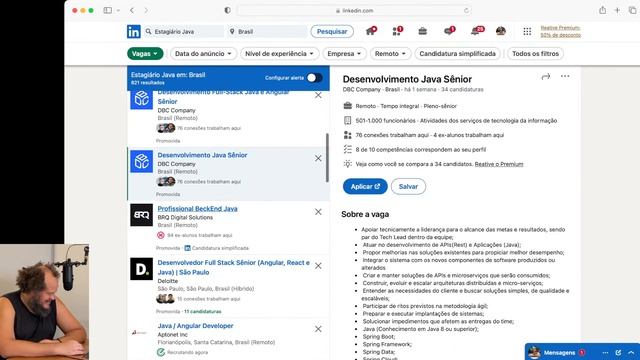Image resolution: width=640 pixels, height=360 pixels.
Task: Open the LinkedIn home logo
Action: [x=133, y=31]
